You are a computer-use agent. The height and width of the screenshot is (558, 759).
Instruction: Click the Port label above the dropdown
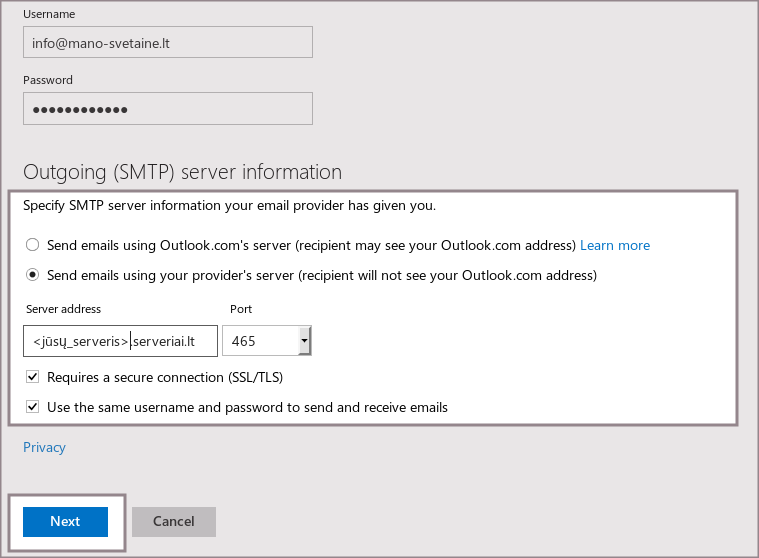pos(240,309)
